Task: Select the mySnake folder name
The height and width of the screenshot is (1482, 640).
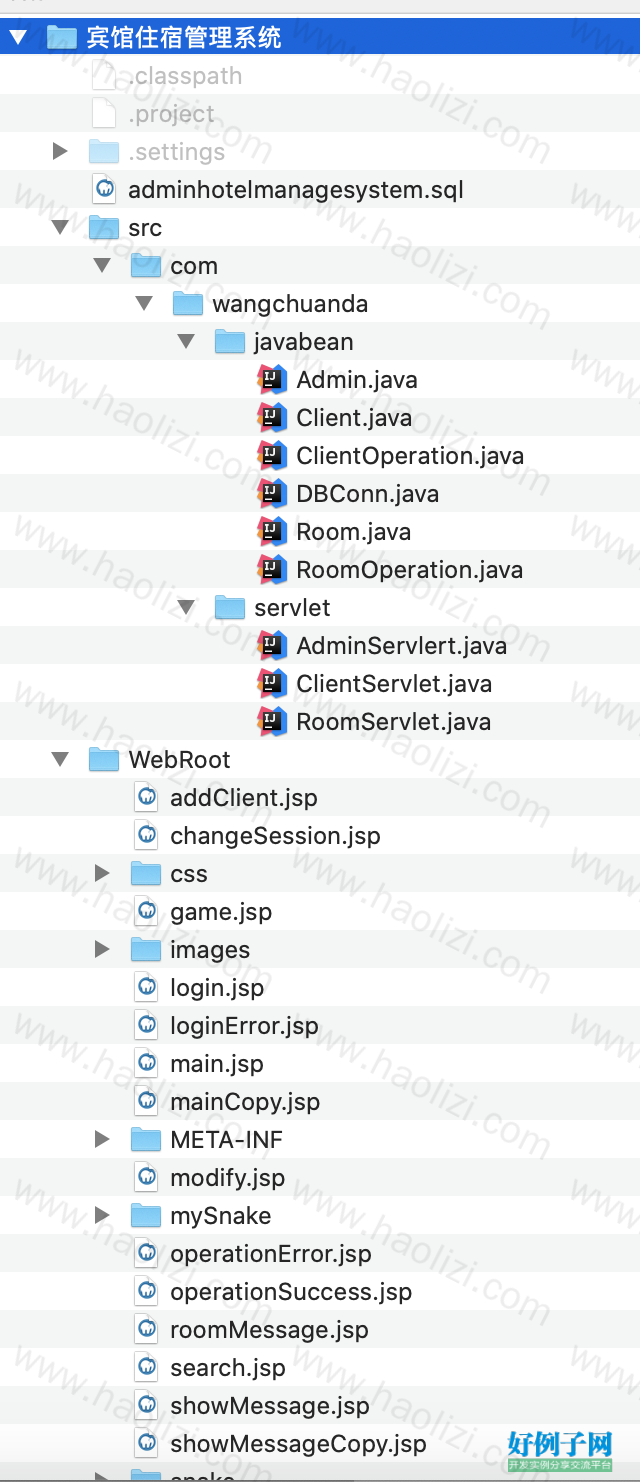Action: click(x=221, y=1216)
